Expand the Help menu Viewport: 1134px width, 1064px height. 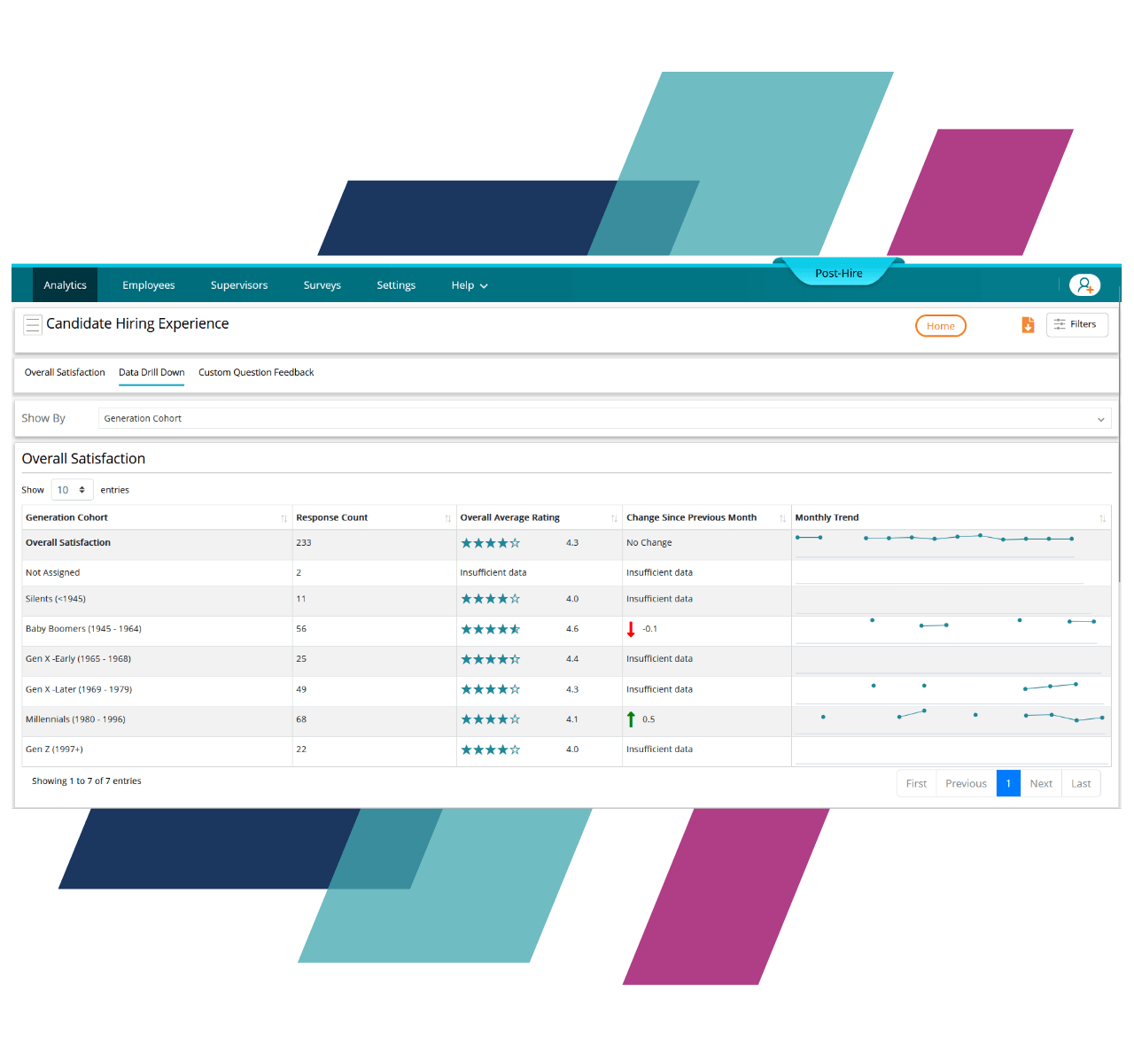pyautogui.click(x=469, y=285)
